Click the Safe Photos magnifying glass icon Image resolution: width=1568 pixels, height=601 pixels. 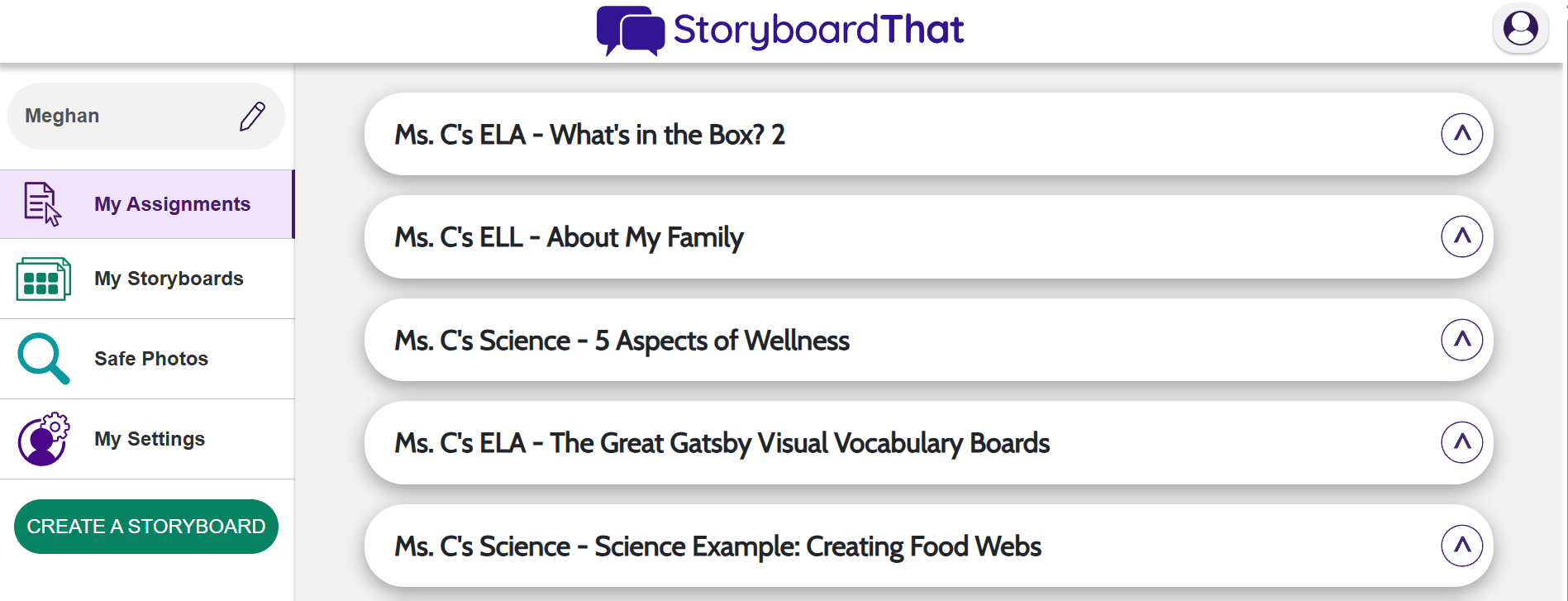[x=43, y=359]
